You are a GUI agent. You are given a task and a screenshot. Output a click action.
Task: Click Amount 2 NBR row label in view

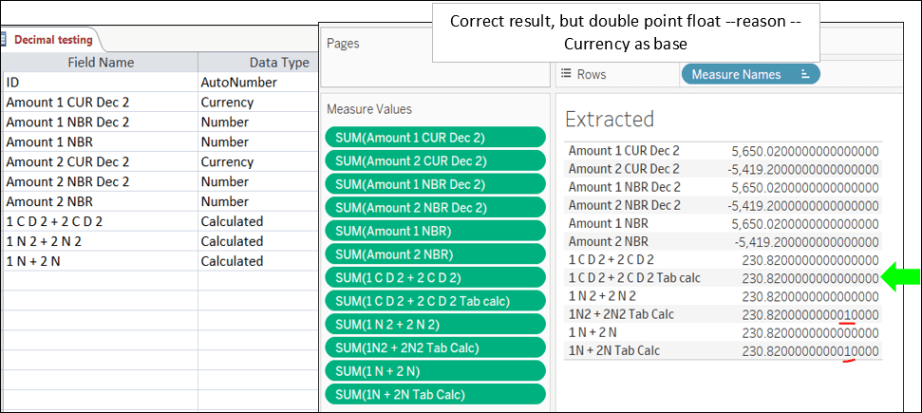tap(609, 241)
